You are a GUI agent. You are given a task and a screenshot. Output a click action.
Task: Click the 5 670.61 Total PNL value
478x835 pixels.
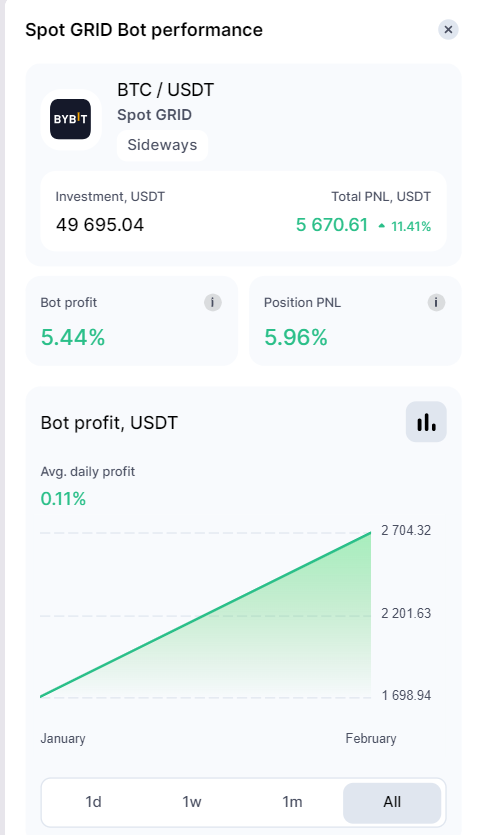332,225
